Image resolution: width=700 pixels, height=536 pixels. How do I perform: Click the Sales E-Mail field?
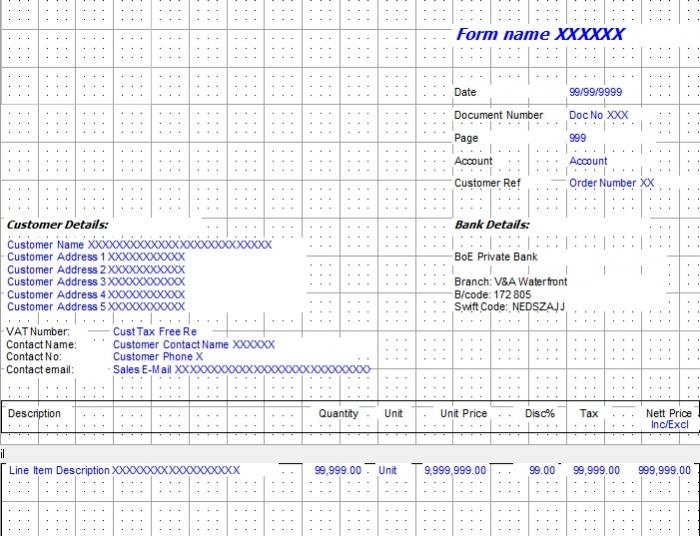pos(241,369)
